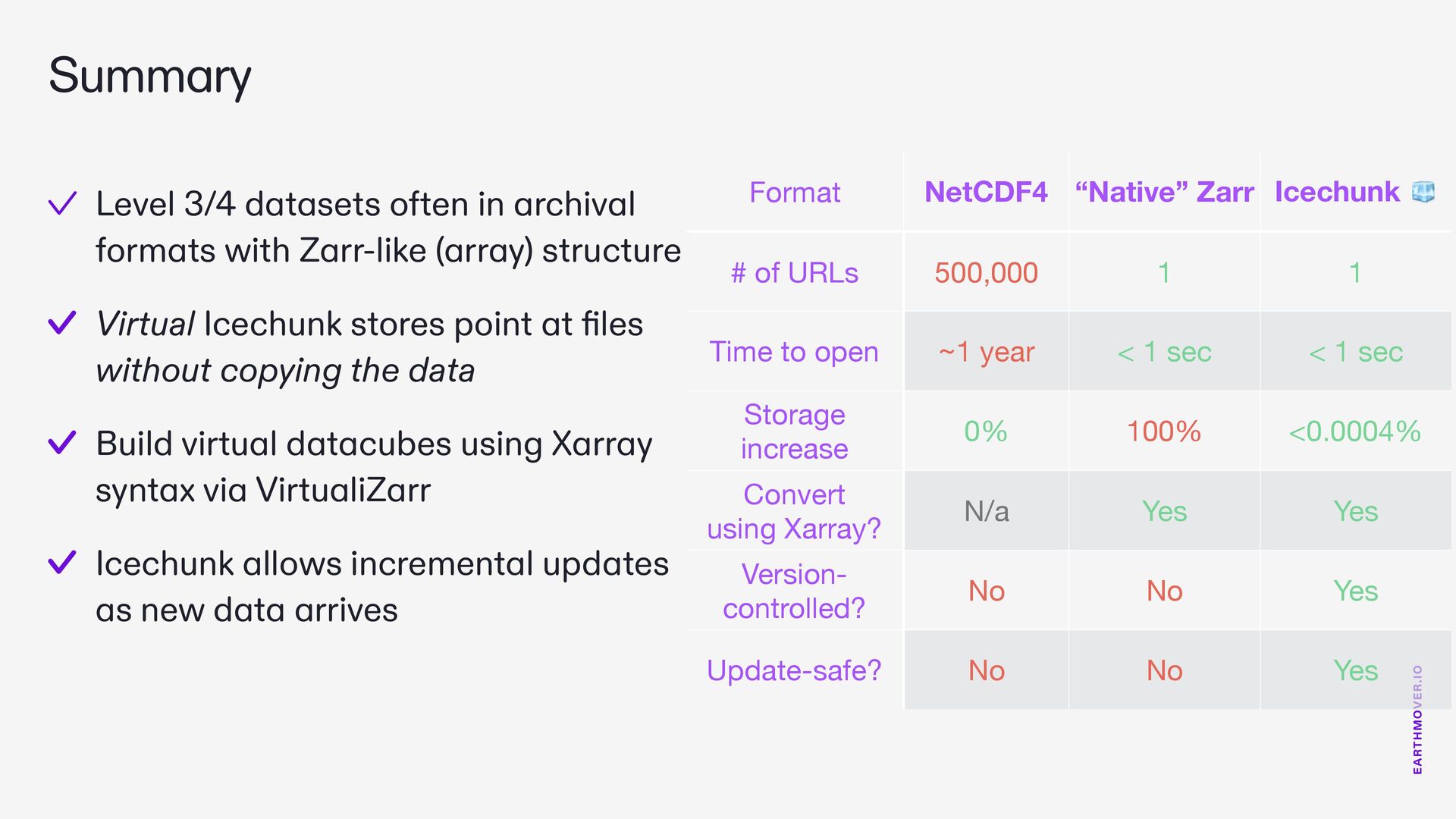Click the Version-controlled? row label
Screen dimensions: 1456x819
click(794, 591)
